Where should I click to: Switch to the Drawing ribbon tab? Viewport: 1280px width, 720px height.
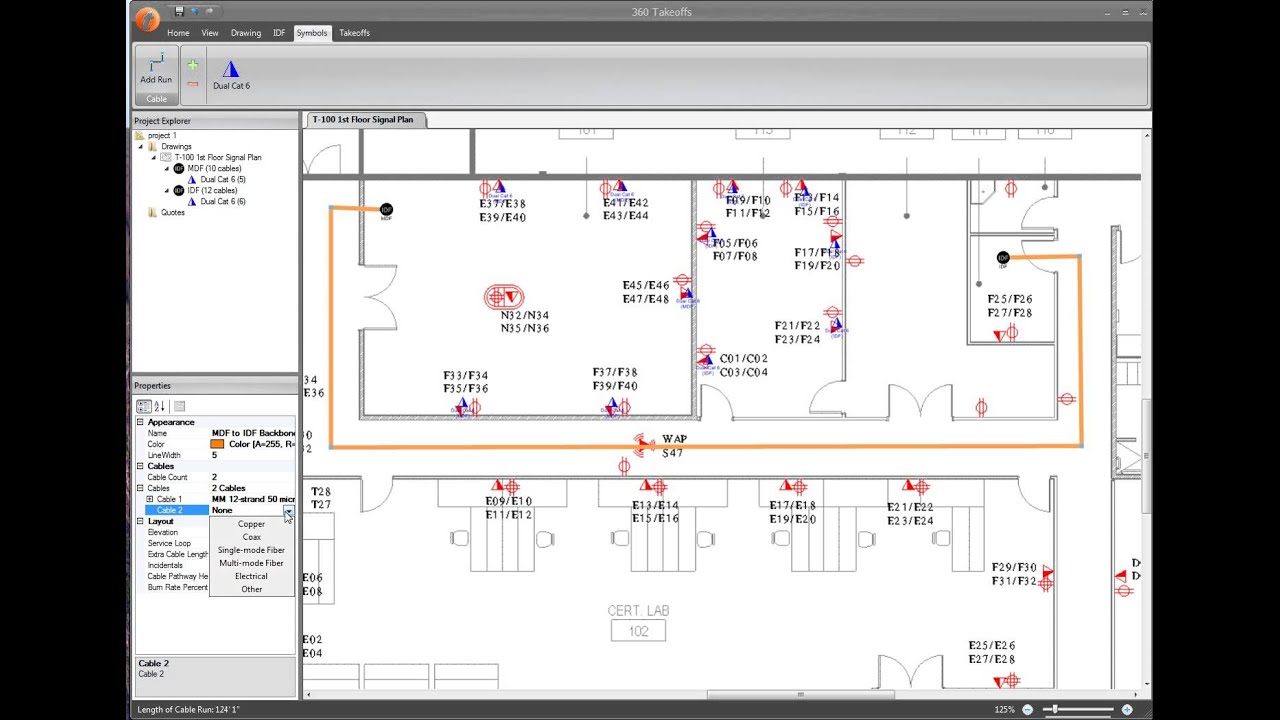coord(246,33)
